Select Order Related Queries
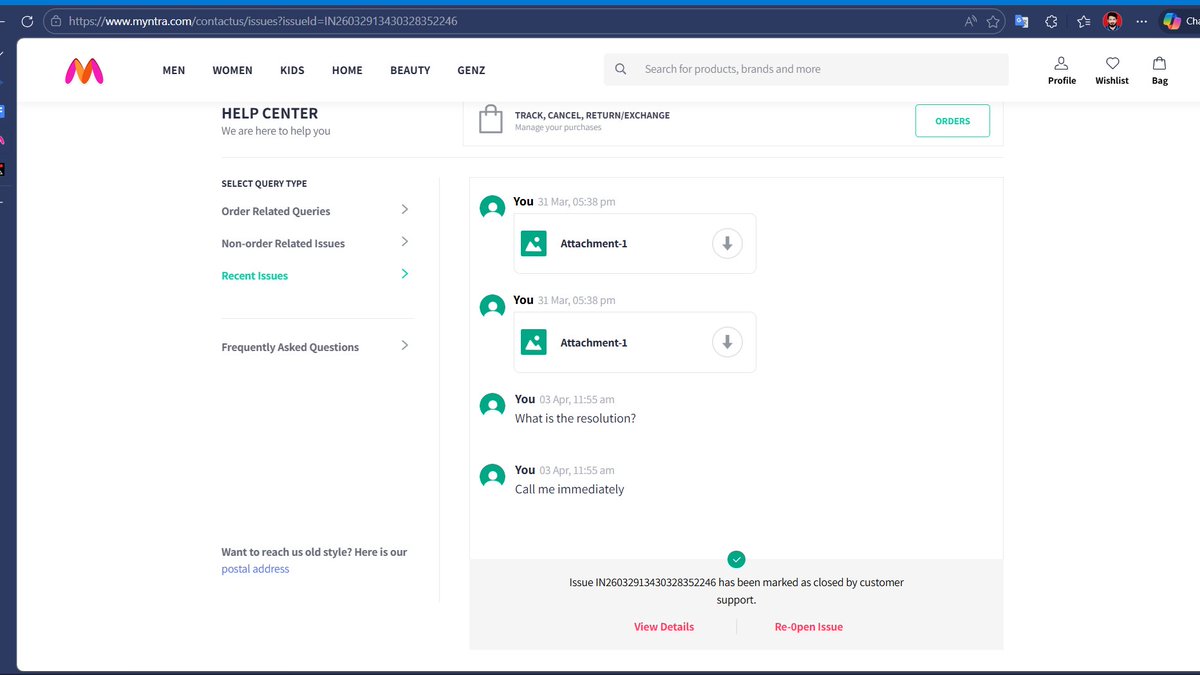This screenshot has width=1200, height=675. (x=276, y=211)
